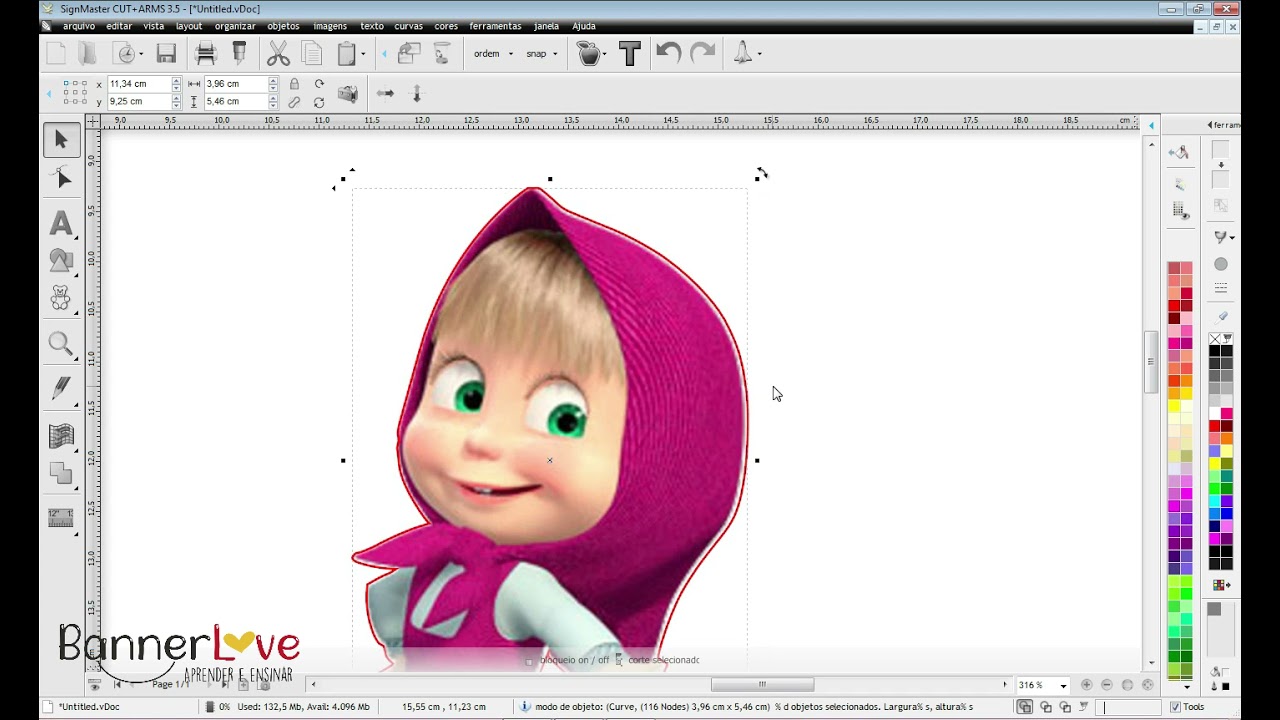
Task: Open the teddy bear clipart tool
Action: click(x=61, y=298)
